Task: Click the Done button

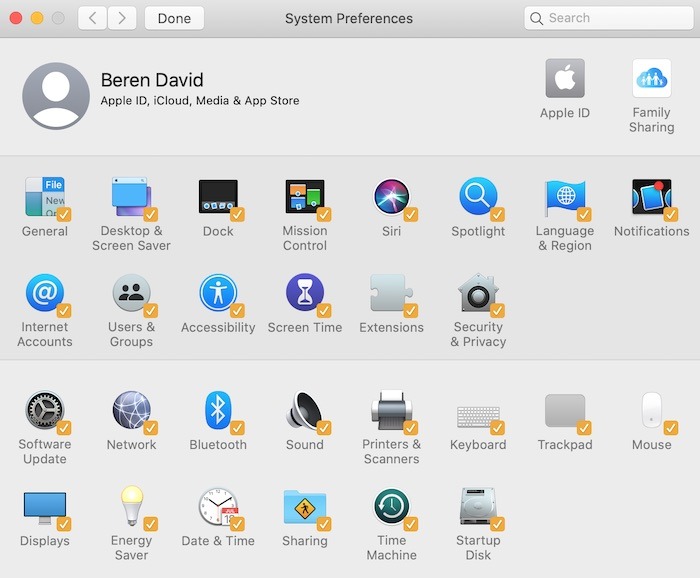Action: (x=174, y=18)
